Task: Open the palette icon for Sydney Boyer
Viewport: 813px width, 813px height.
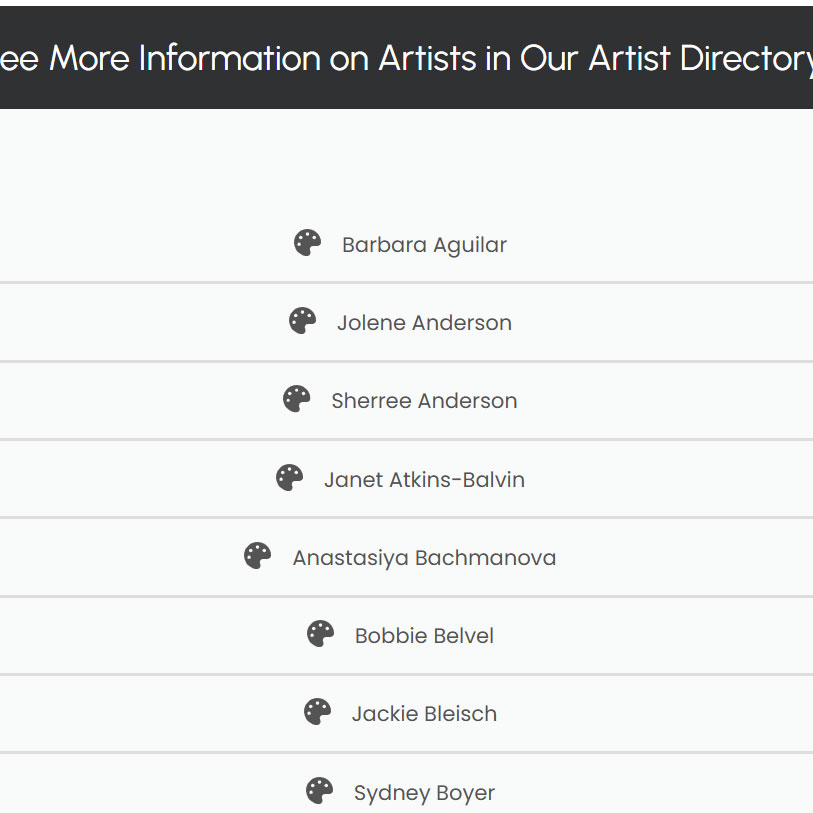Action: (318, 789)
